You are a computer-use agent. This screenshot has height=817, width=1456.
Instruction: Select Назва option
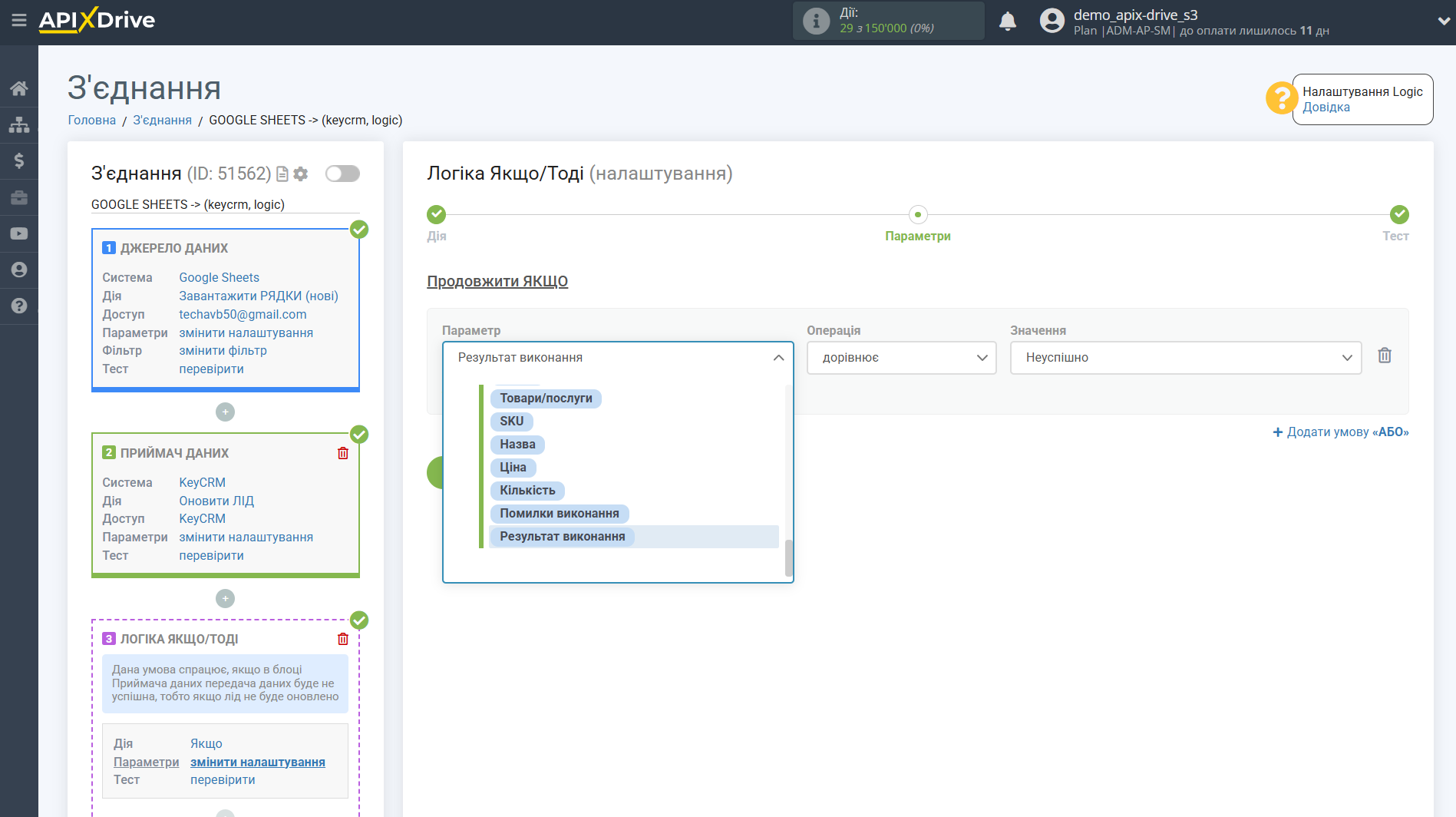(x=517, y=444)
